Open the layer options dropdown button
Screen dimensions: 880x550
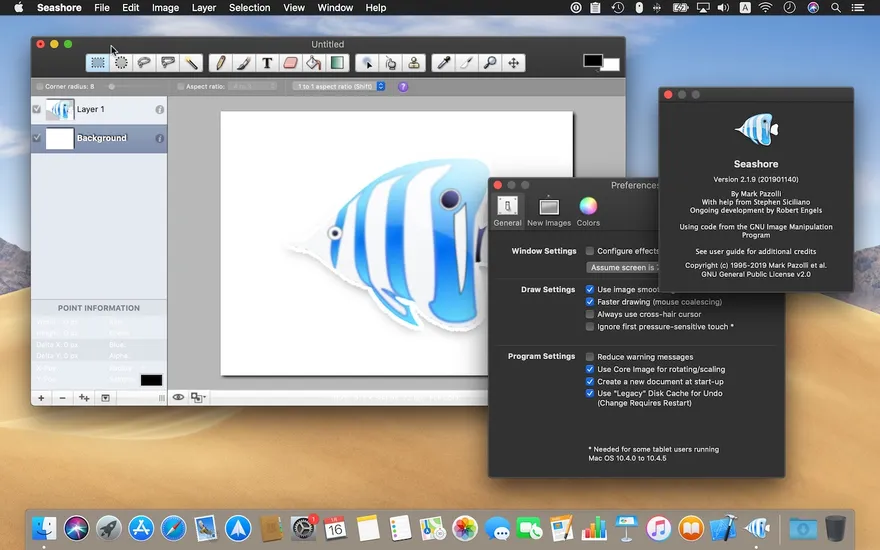pos(105,398)
